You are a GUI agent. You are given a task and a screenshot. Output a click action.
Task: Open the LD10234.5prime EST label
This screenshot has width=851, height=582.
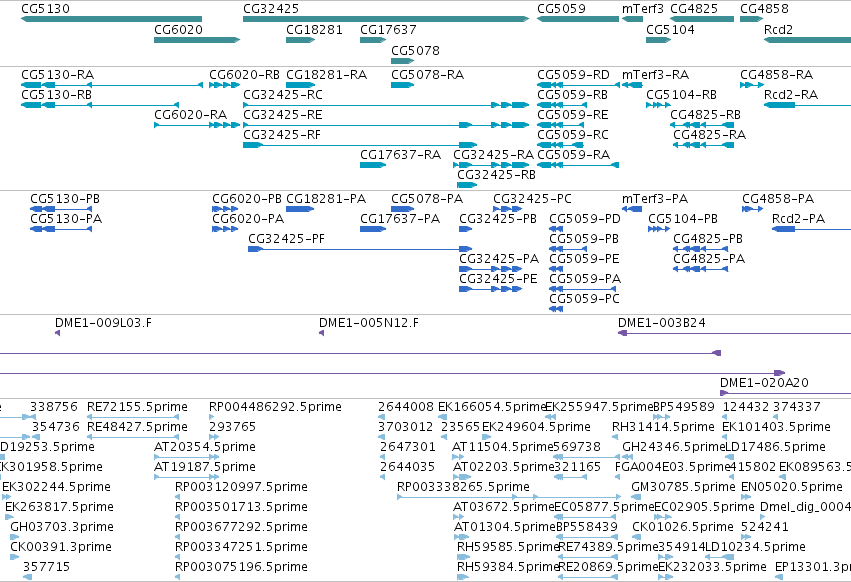[755, 547]
